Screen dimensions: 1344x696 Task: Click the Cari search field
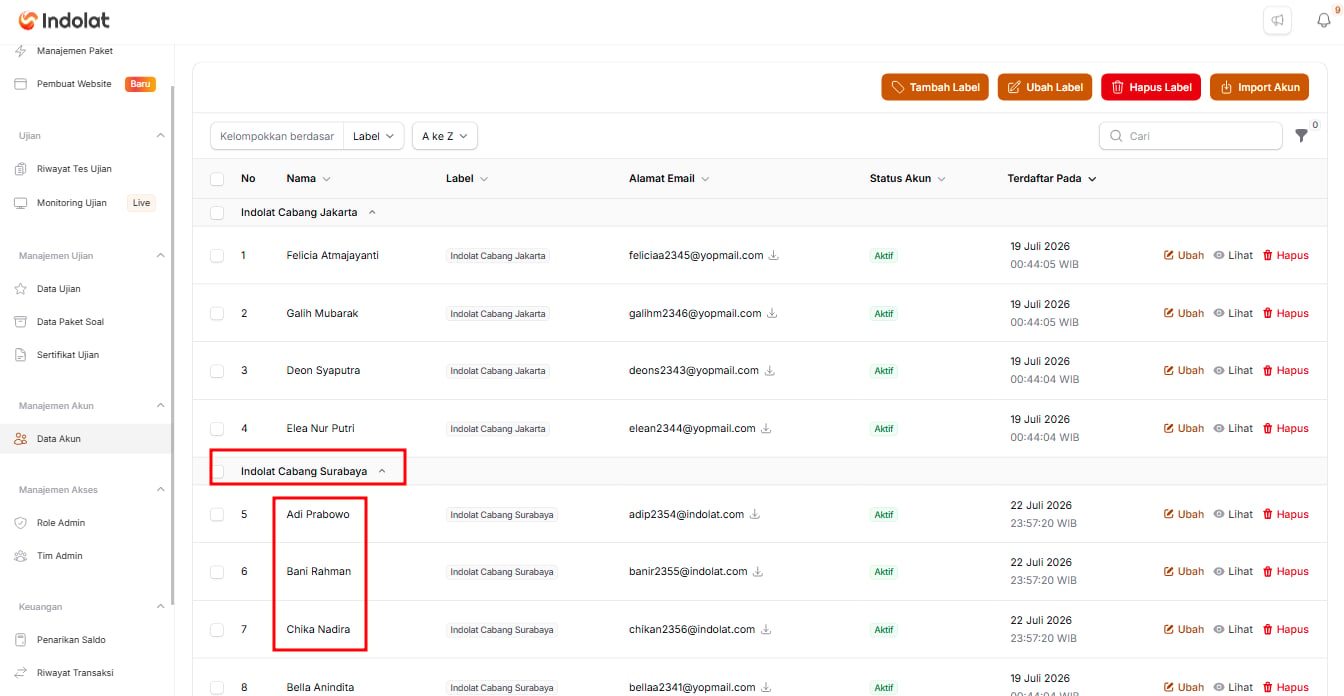1191,136
